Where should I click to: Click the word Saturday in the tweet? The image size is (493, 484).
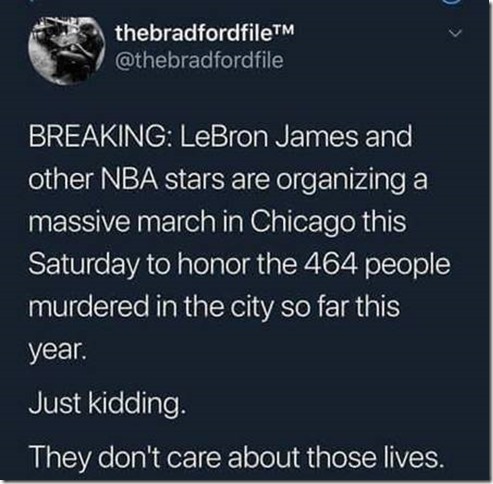83,266
